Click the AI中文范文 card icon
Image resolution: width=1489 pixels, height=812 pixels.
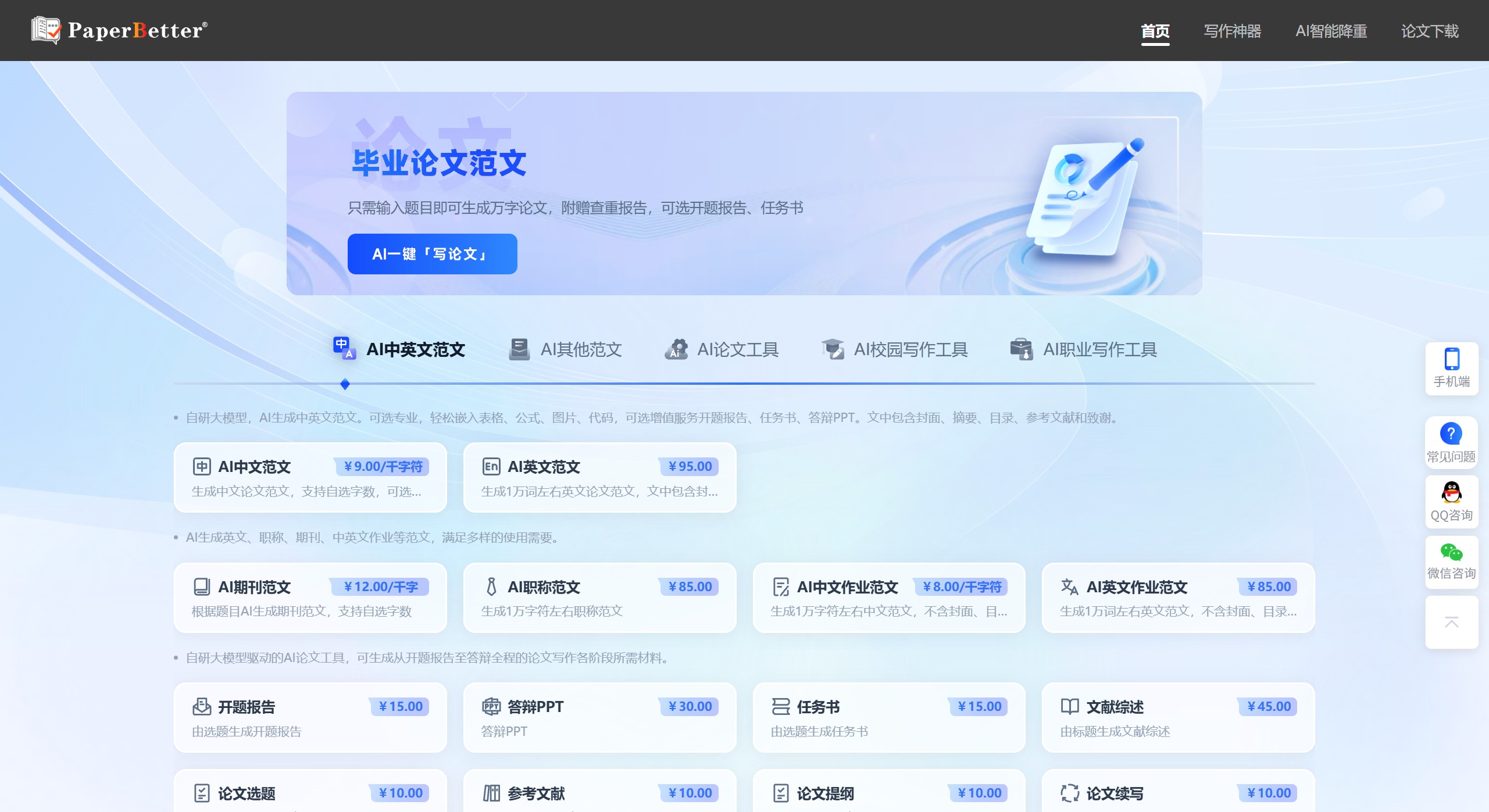(201, 466)
